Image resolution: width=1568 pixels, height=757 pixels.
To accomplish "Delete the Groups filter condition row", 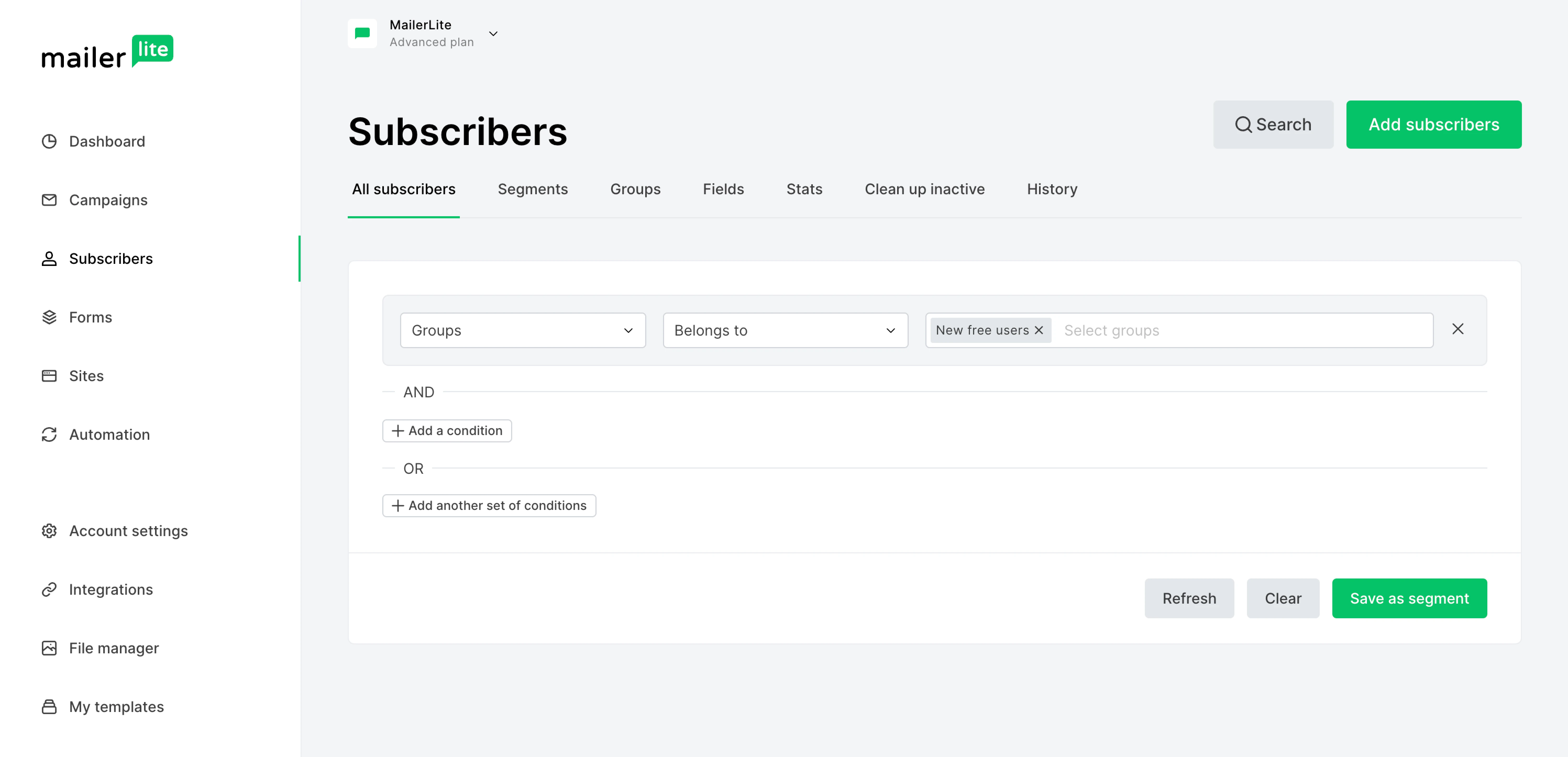I will coord(1458,329).
